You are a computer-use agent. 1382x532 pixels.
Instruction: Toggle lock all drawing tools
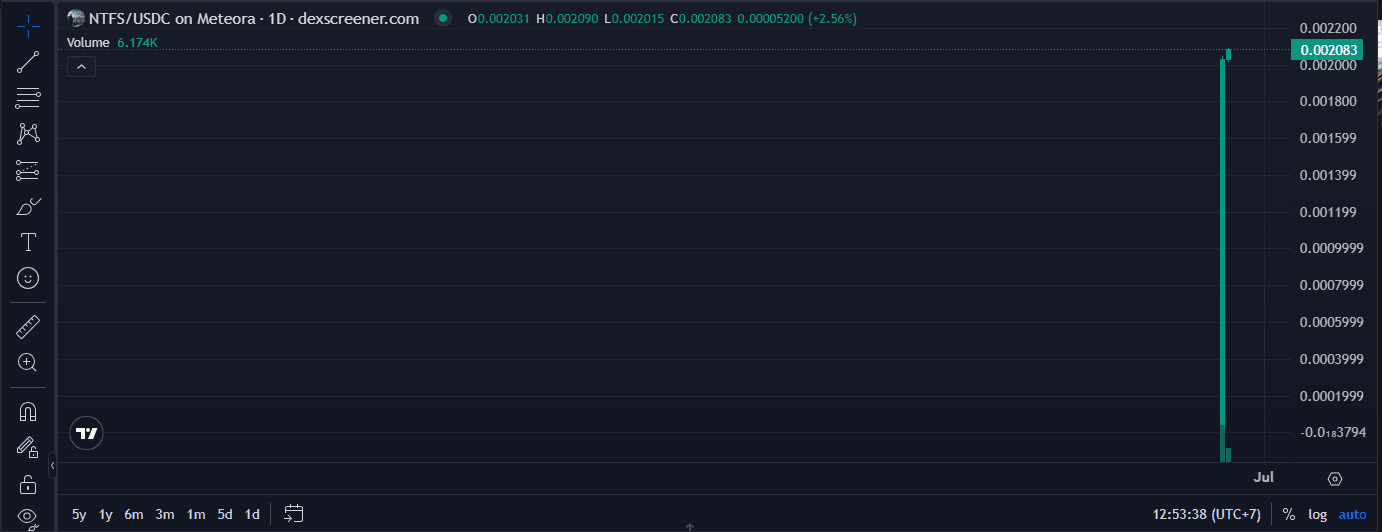click(x=28, y=484)
